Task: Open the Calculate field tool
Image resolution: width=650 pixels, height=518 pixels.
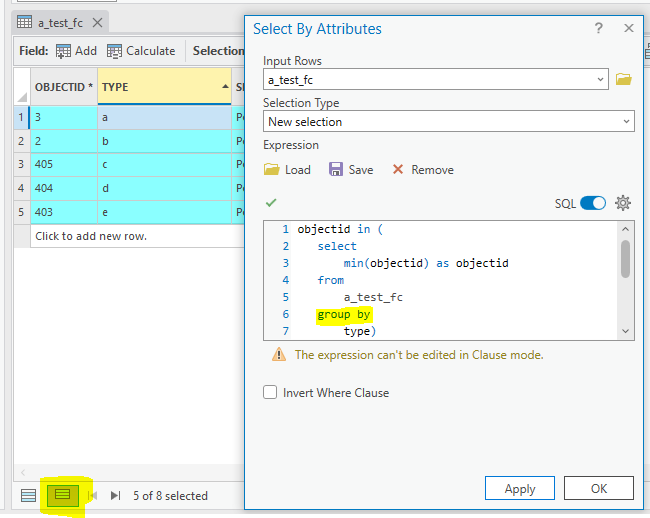Action: point(115,51)
